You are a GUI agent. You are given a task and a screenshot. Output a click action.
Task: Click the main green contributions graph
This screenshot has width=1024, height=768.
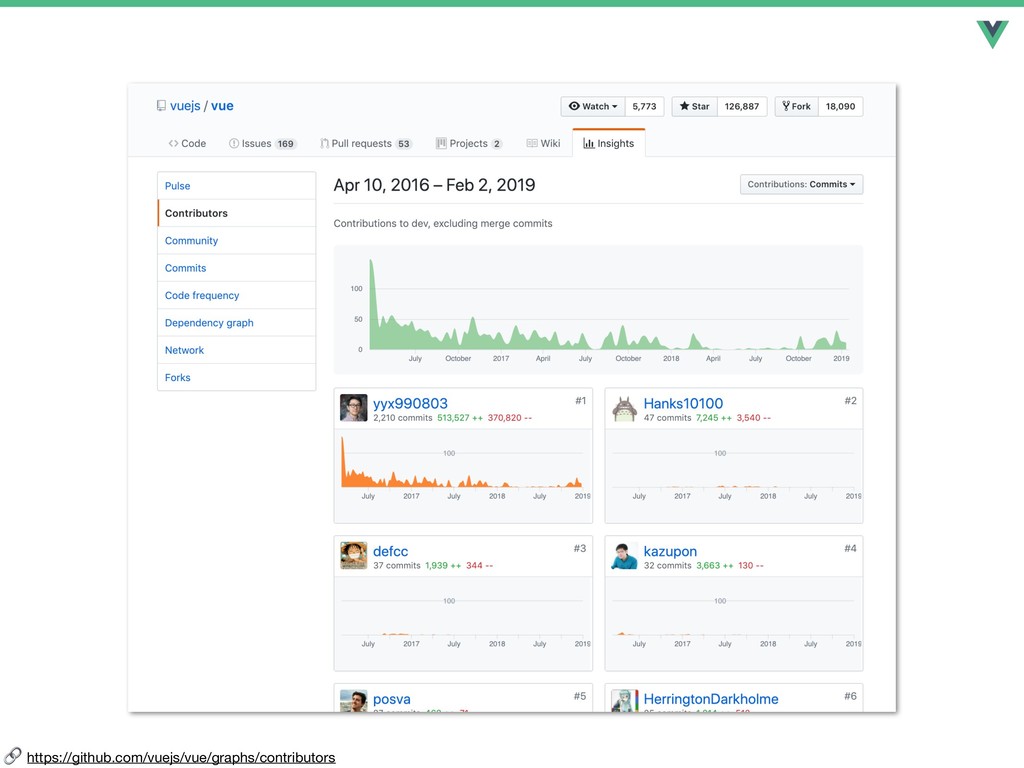pos(598,310)
